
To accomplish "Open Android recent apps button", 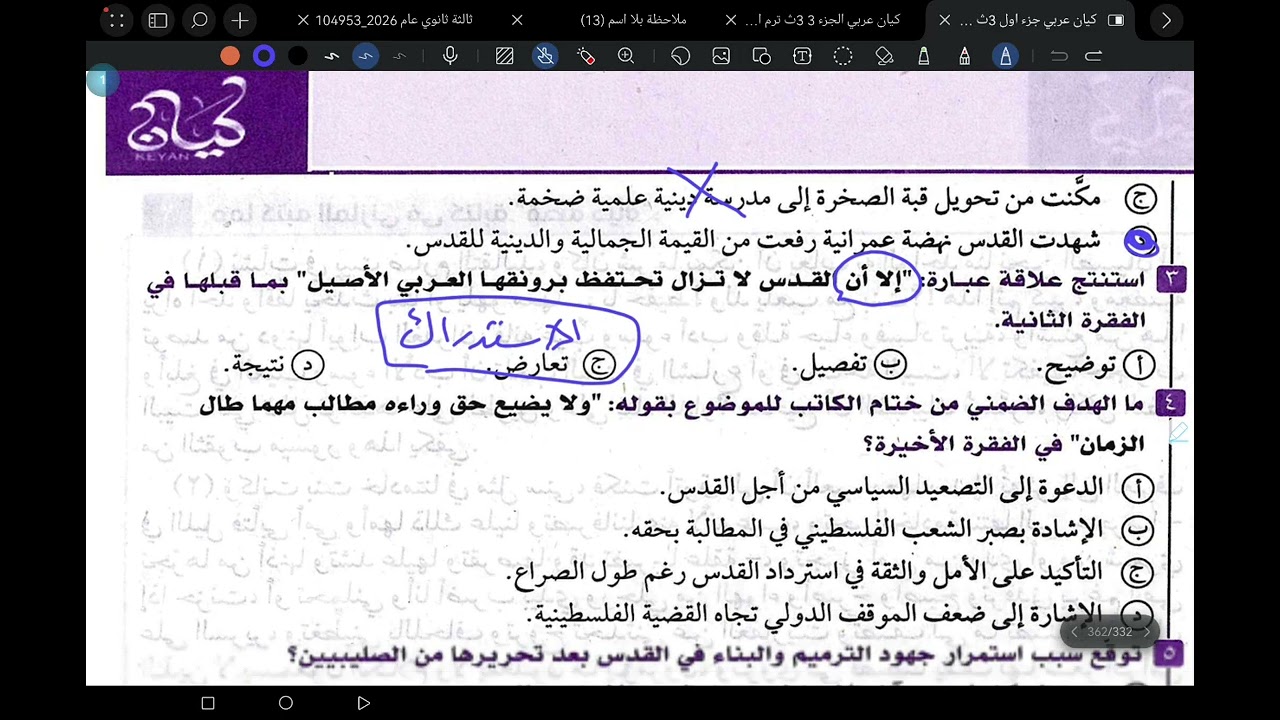I will pos(208,703).
